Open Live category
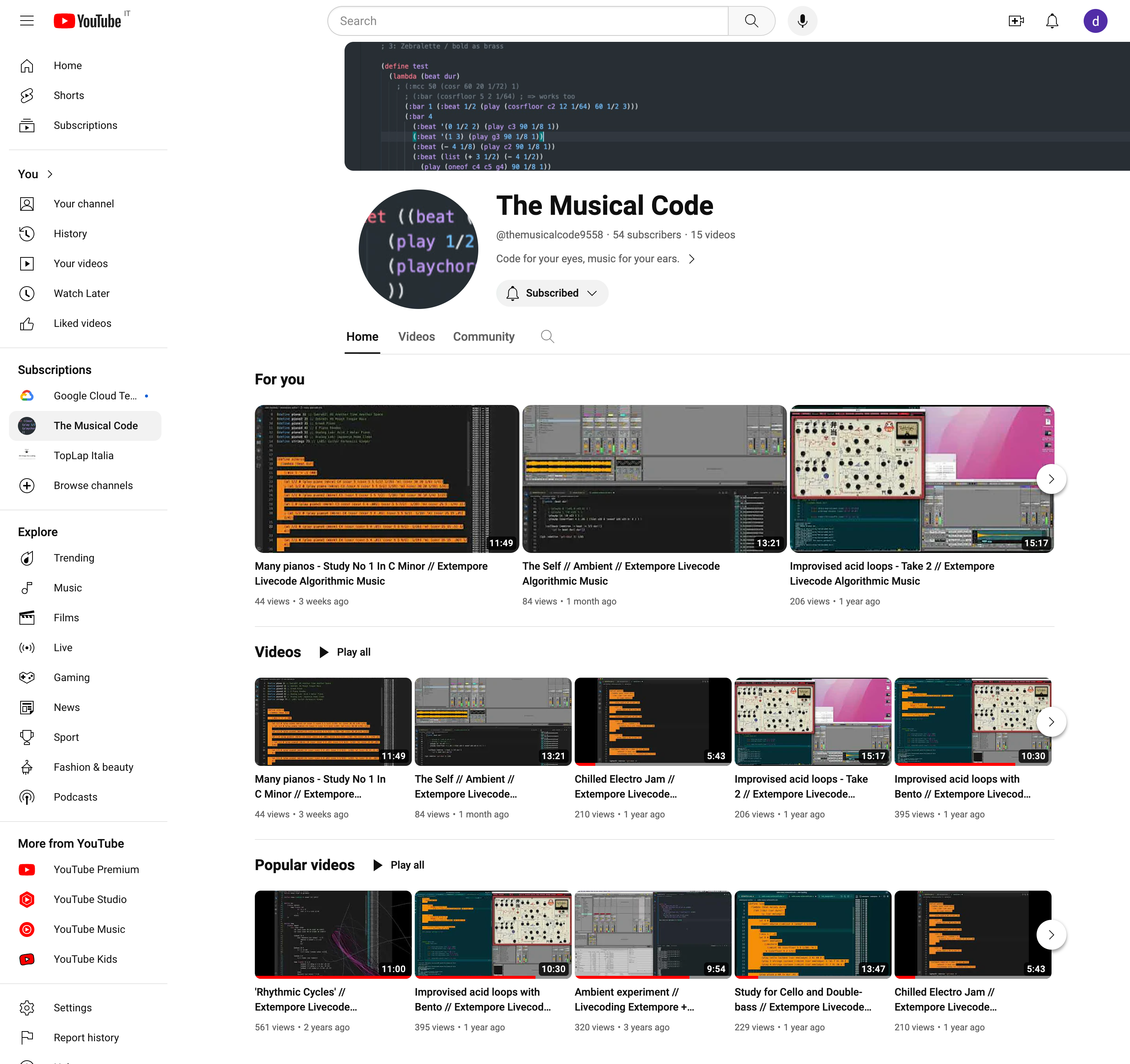The image size is (1130, 1064). tap(85, 647)
